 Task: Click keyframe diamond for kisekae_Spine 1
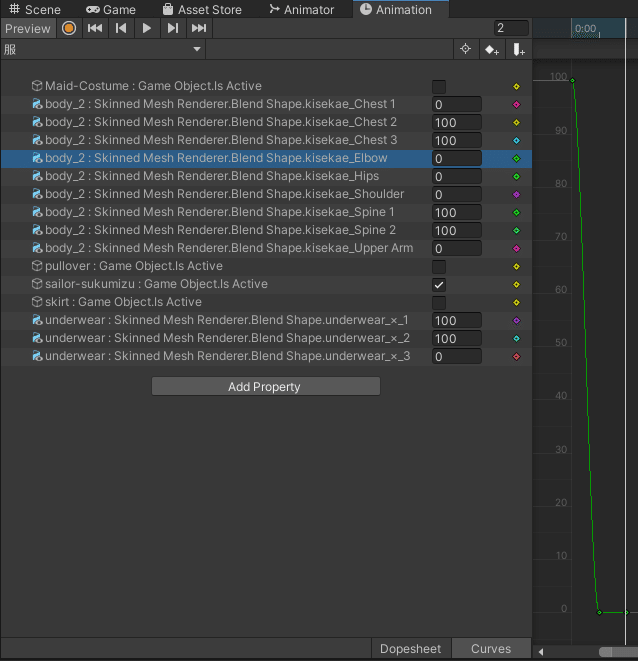516,212
